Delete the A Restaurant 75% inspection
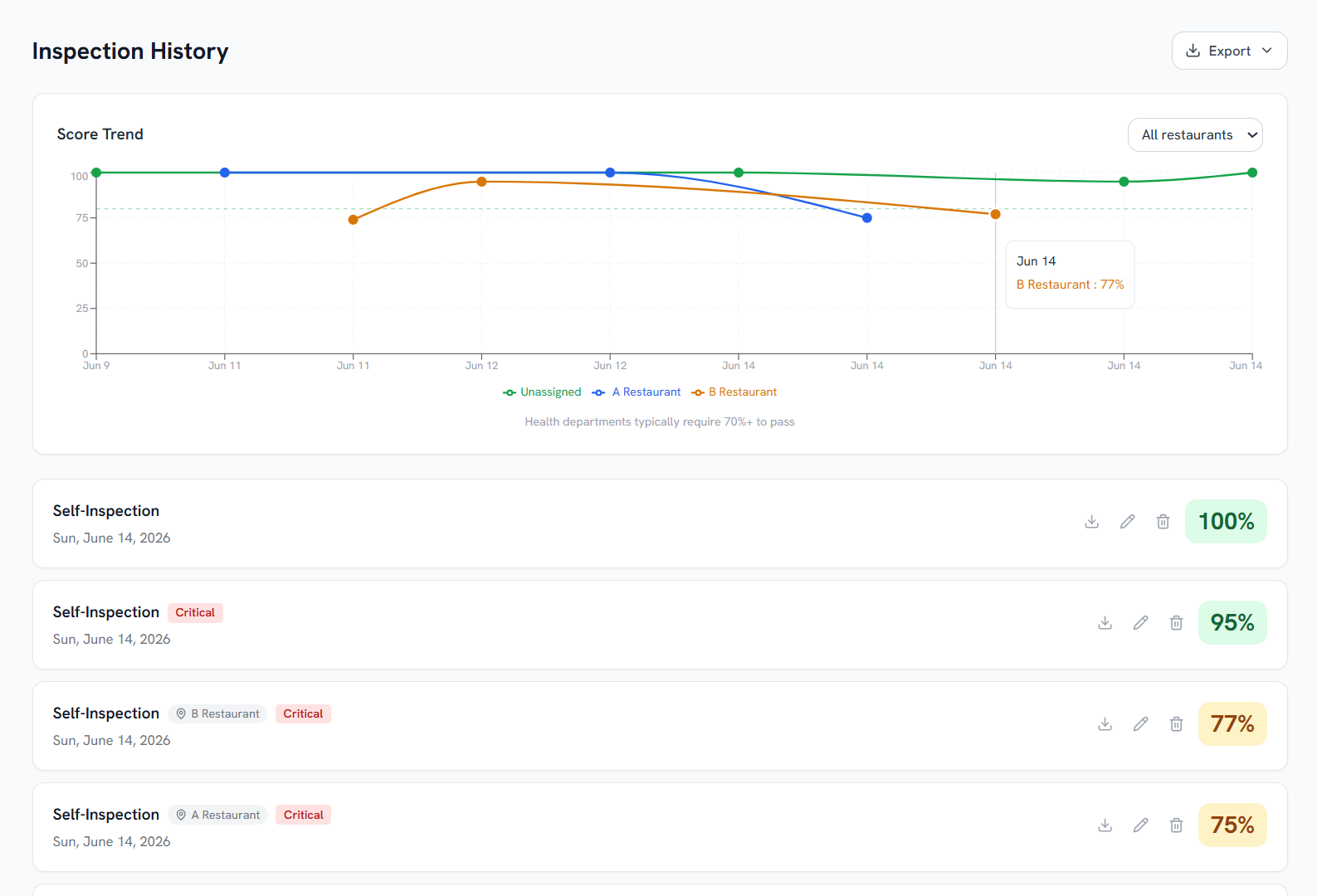This screenshot has height=896, width=1317. coord(1176,825)
